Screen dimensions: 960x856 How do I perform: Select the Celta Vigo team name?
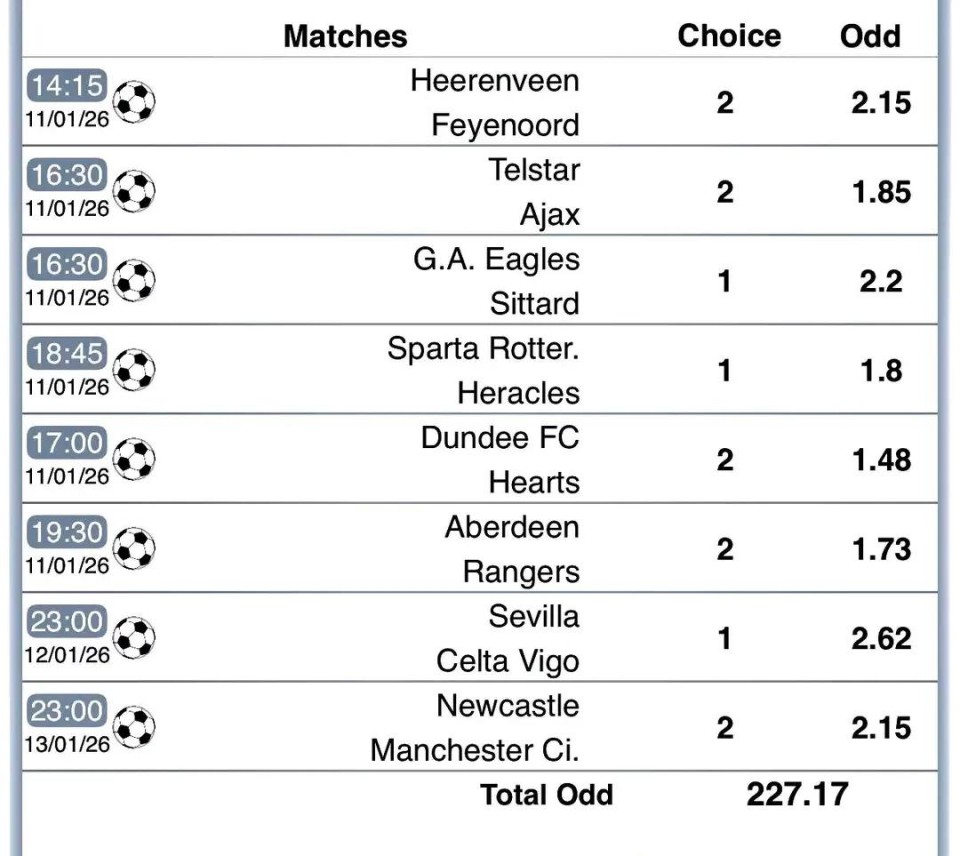coord(507,661)
